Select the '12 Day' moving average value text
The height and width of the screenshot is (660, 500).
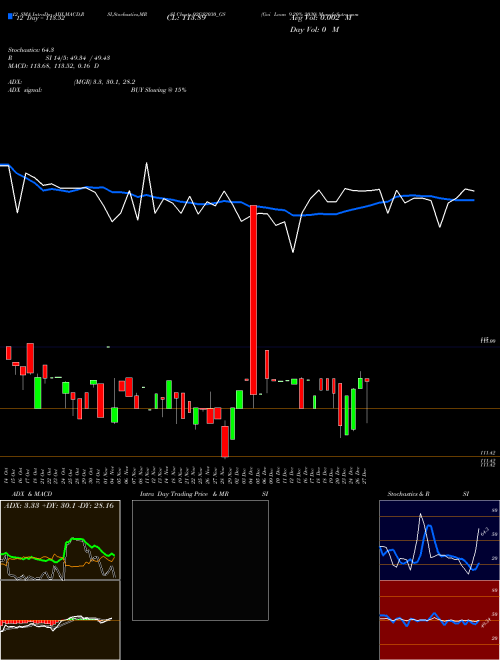[x=40, y=19]
